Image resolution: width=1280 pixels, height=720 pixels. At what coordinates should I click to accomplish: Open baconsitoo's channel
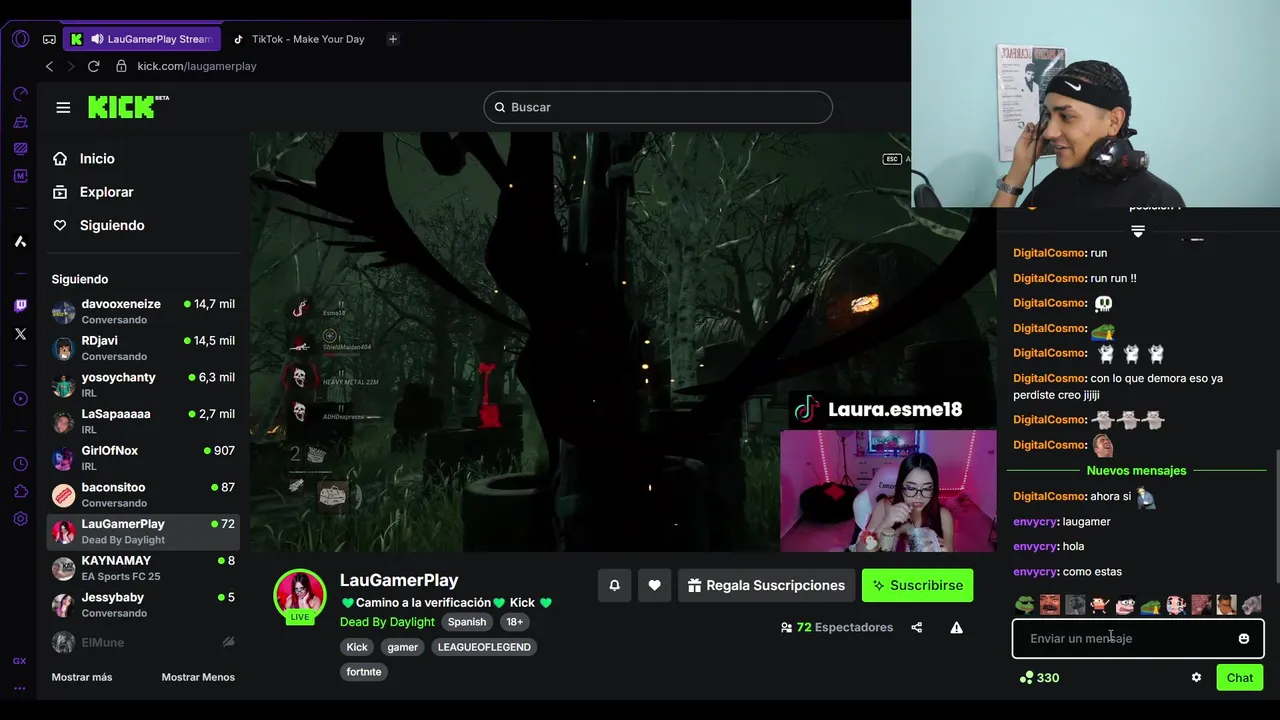[x=143, y=494]
